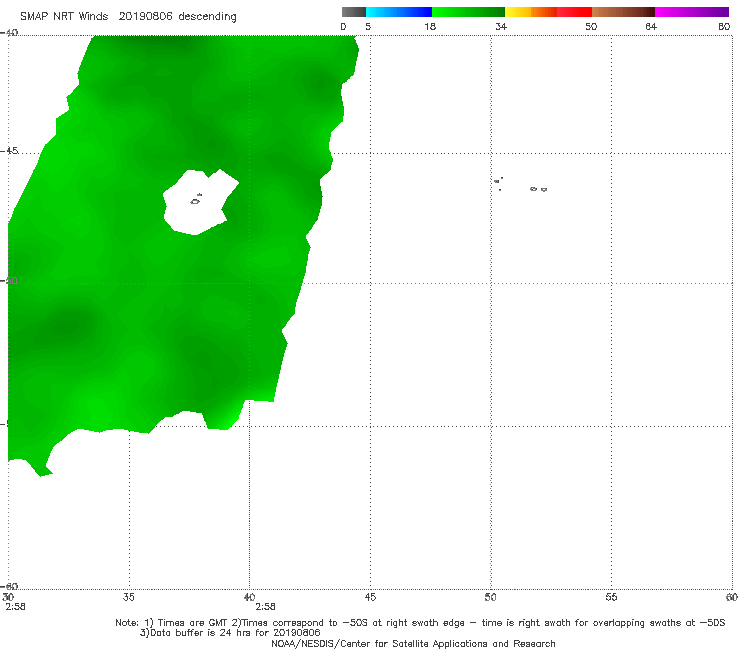This screenshot has height=650, width=740.
Task: Click the island outline inside the white swath gap
Action: coord(196,200)
